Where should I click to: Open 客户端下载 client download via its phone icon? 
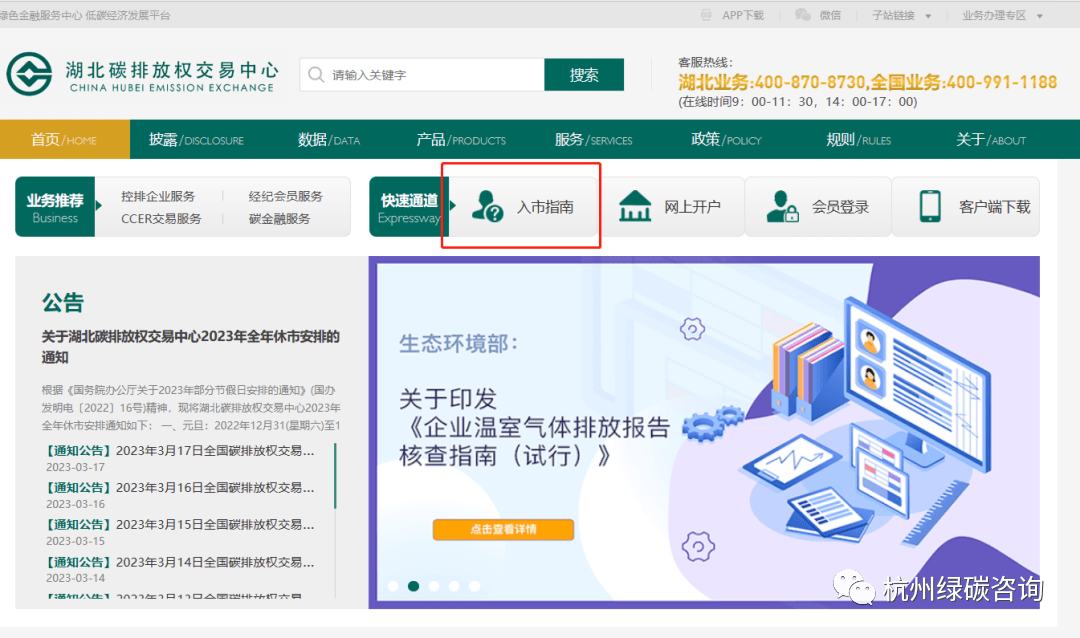point(928,206)
